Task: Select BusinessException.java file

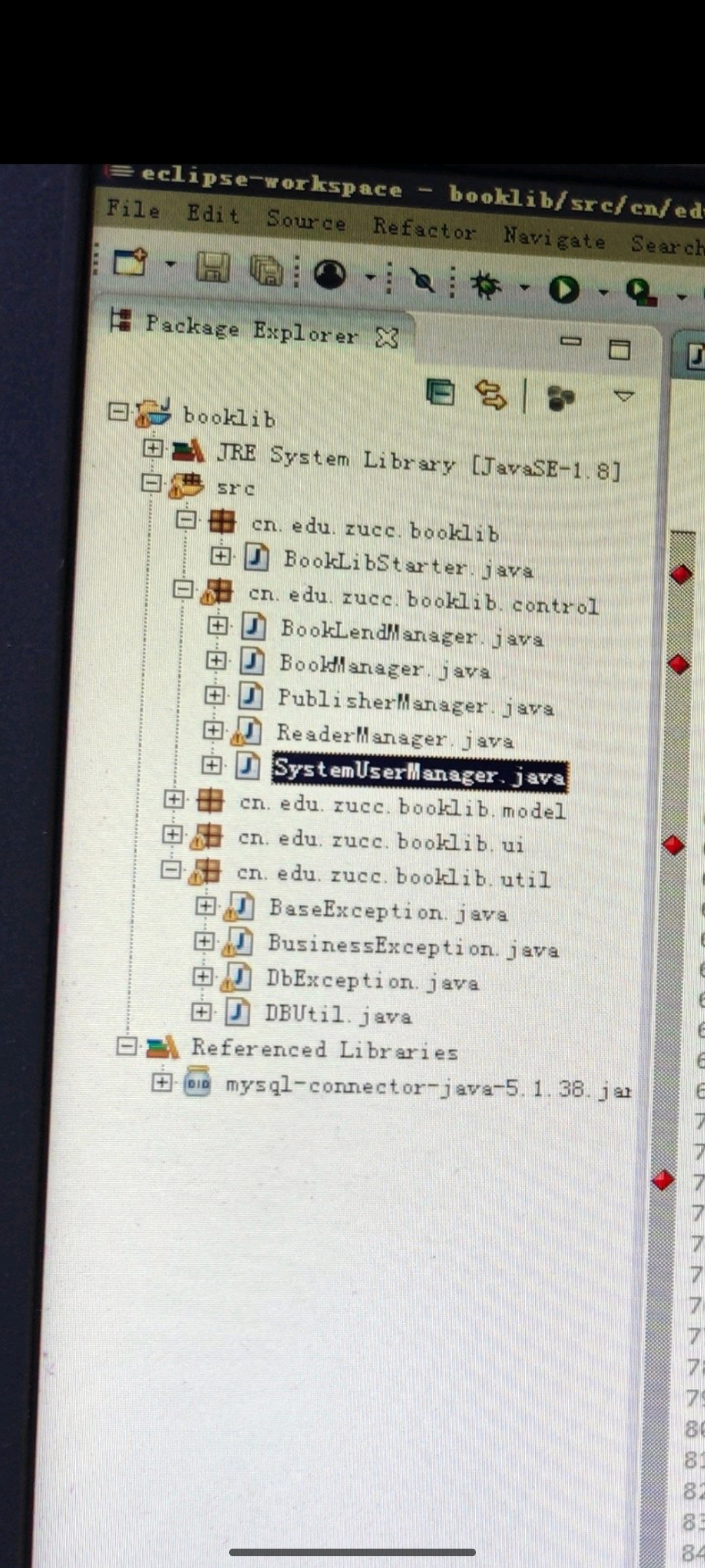Action: click(413, 945)
